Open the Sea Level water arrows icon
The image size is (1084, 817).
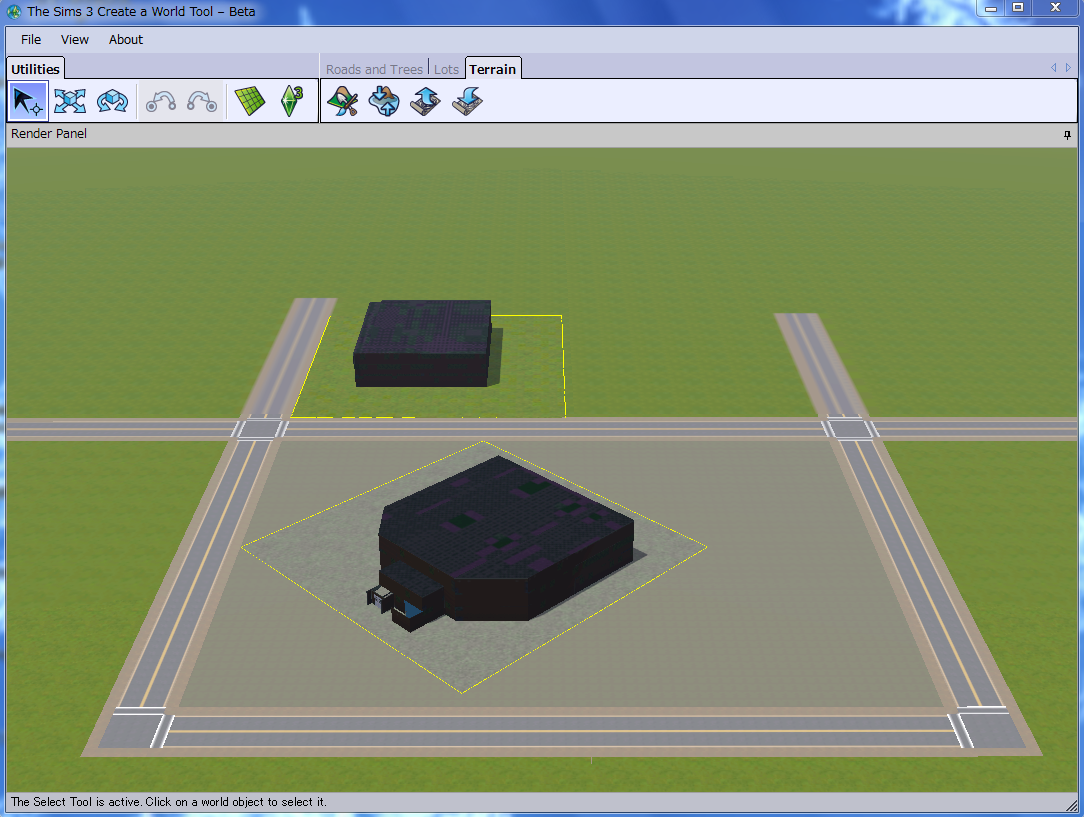tap(384, 101)
